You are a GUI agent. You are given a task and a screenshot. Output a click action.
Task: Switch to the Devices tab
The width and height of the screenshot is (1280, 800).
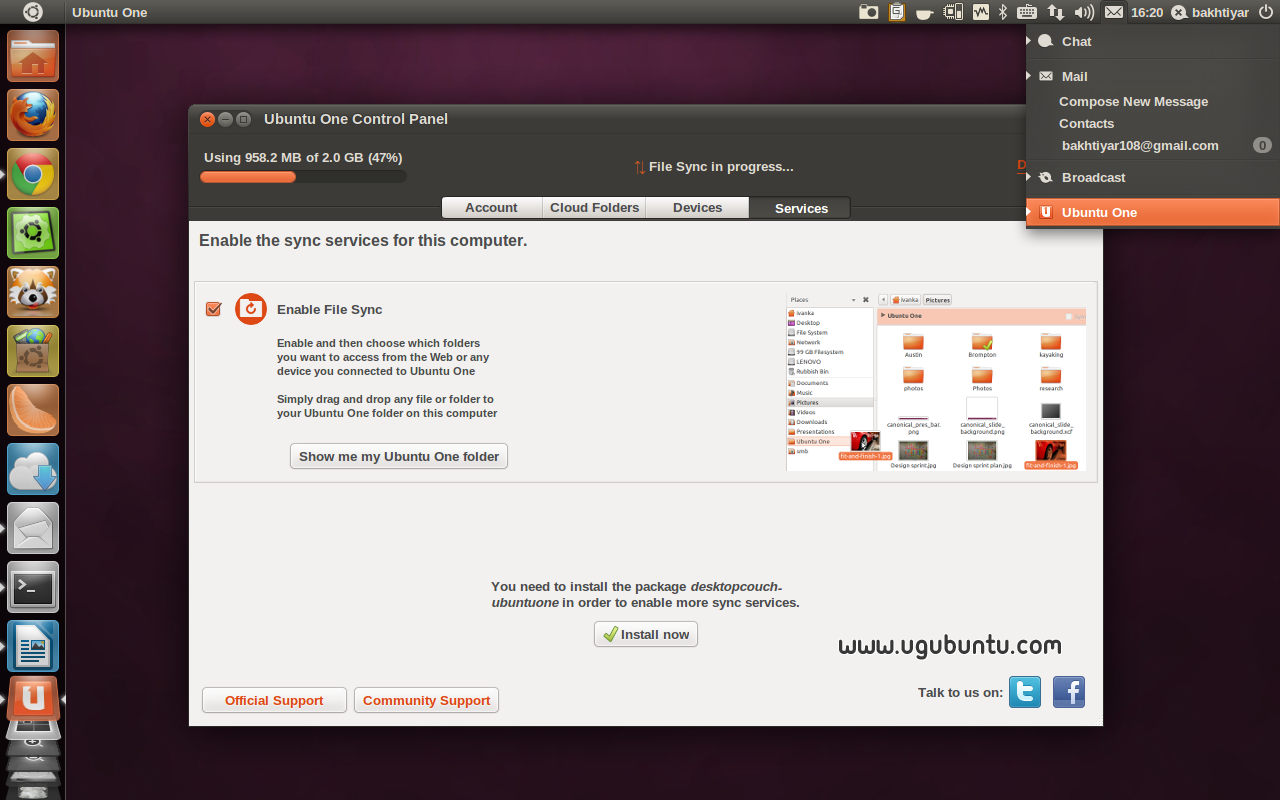point(697,207)
